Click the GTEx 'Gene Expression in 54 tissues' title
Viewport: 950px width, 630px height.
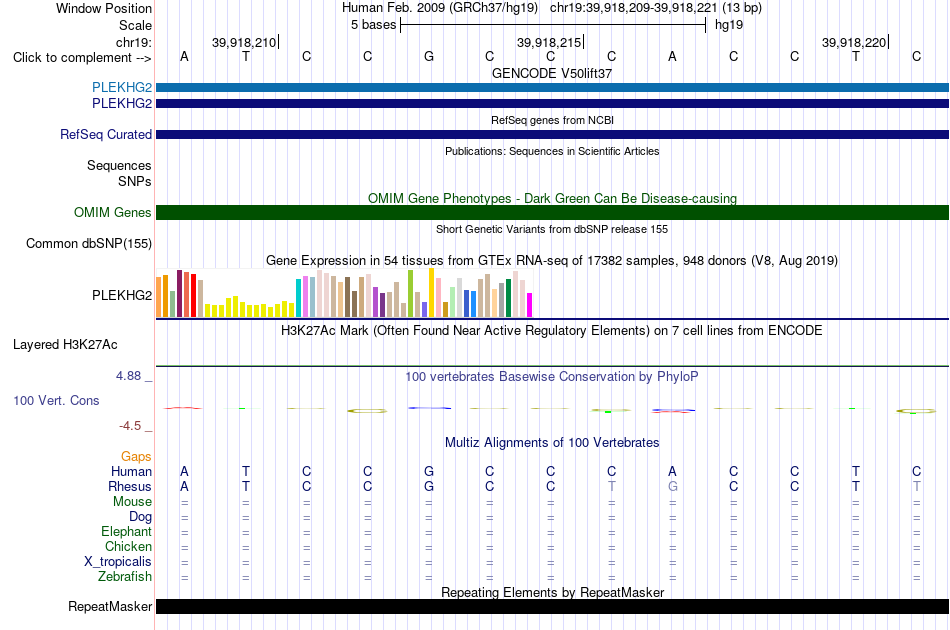[x=552, y=260]
